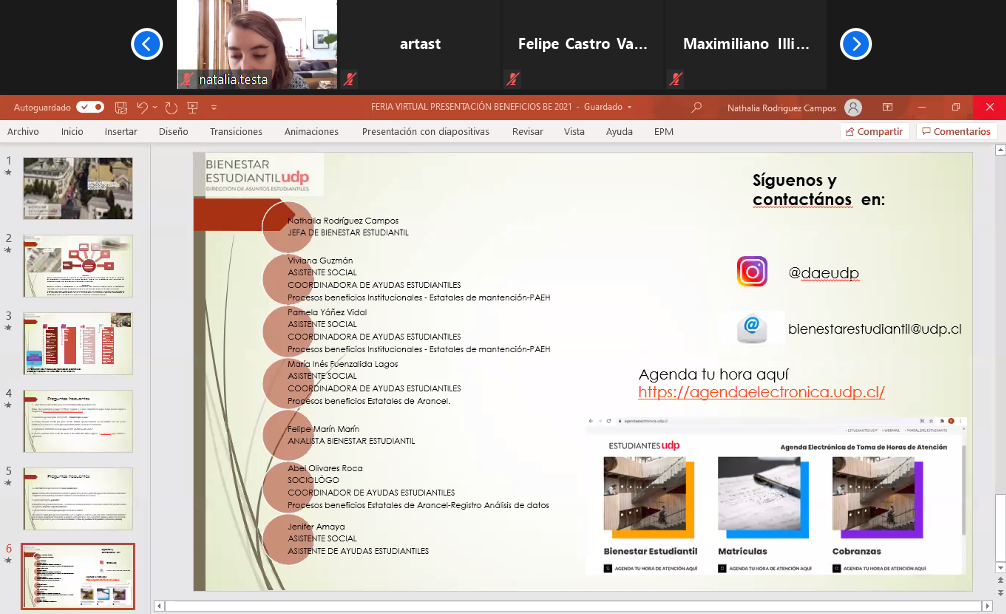The height and width of the screenshot is (614, 1006).
Task: Select slide 3 thumbnail in panel
Action: tap(78, 343)
